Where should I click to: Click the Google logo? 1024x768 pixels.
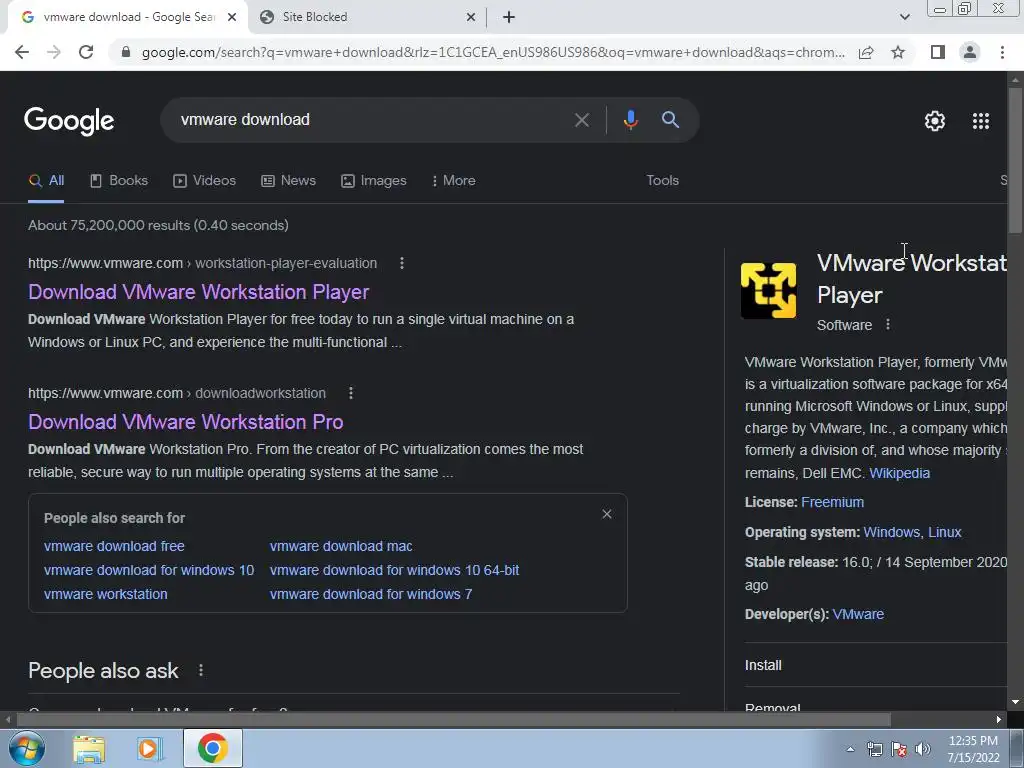[69, 121]
